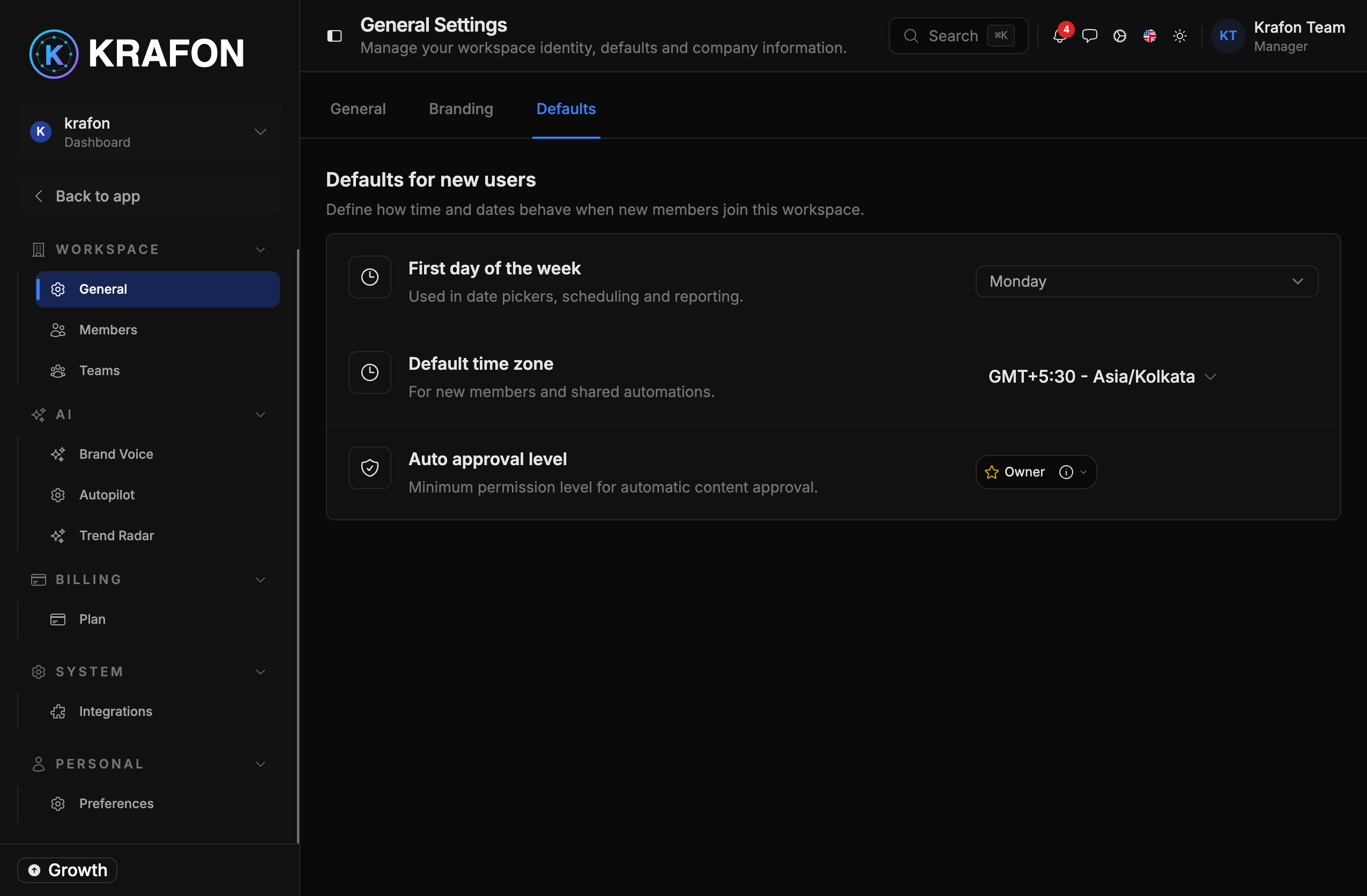Click the header settings gear icon
The height and width of the screenshot is (896, 1367).
tap(1119, 36)
